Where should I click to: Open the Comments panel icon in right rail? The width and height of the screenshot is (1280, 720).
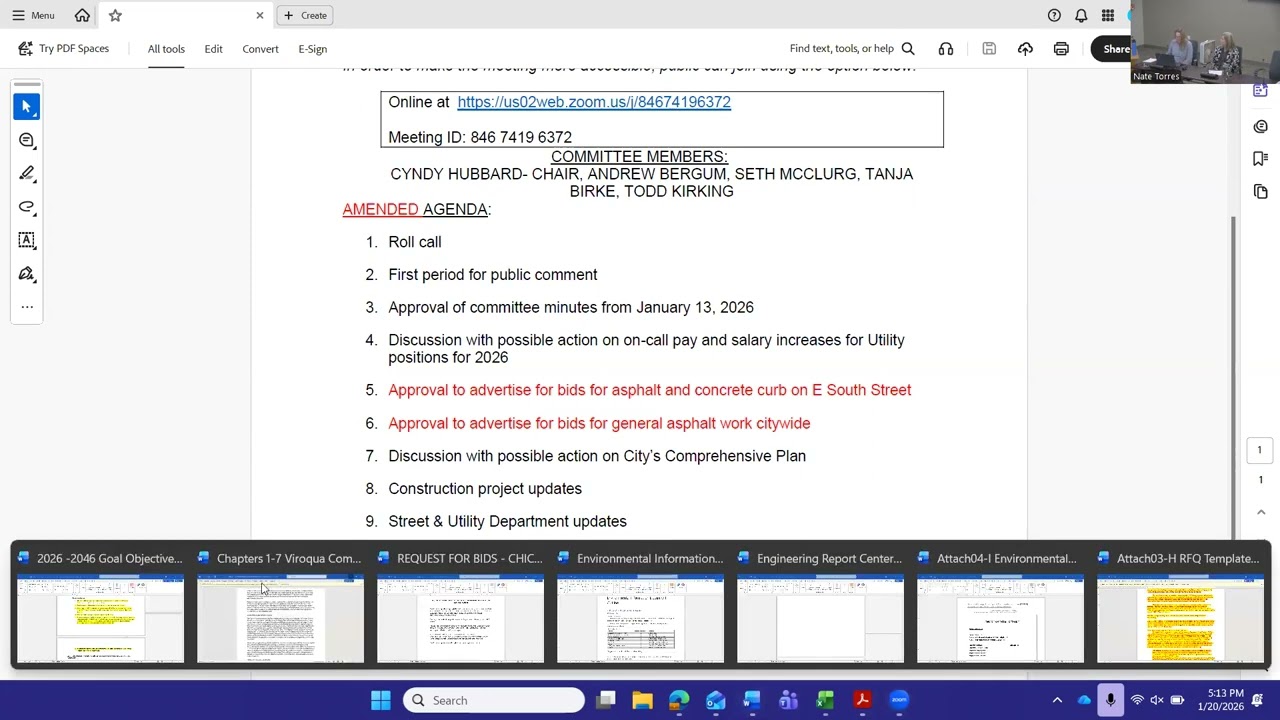tap(1260, 126)
